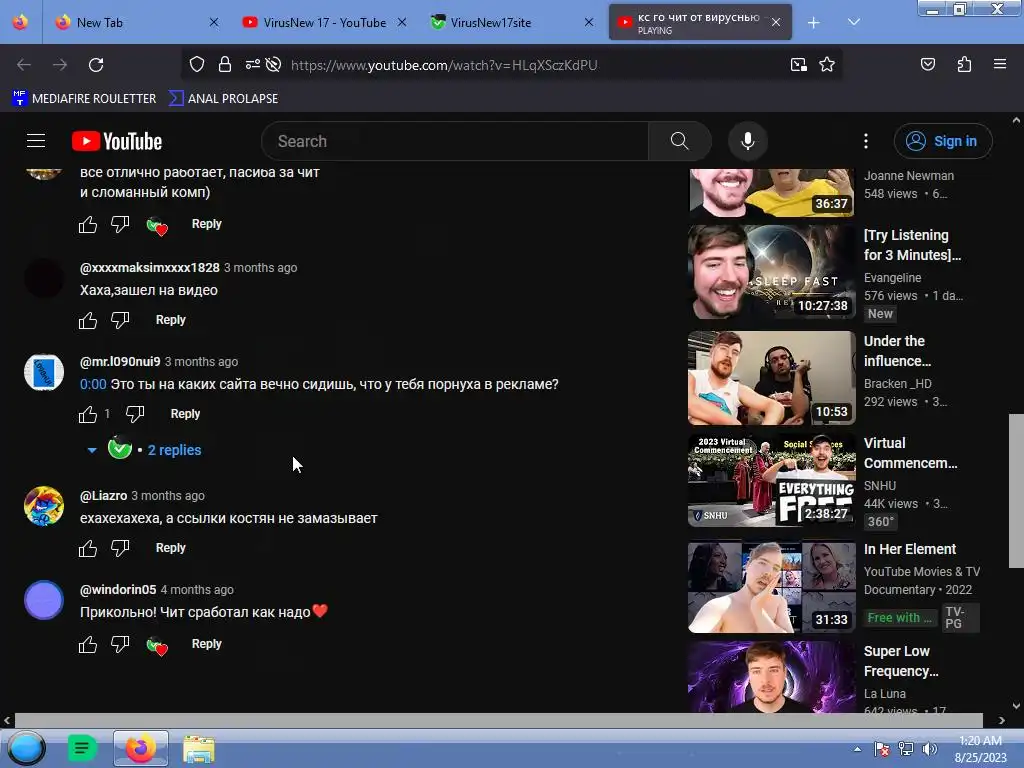
Task: Bookmark this page with the star
Action: pyautogui.click(x=827, y=64)
